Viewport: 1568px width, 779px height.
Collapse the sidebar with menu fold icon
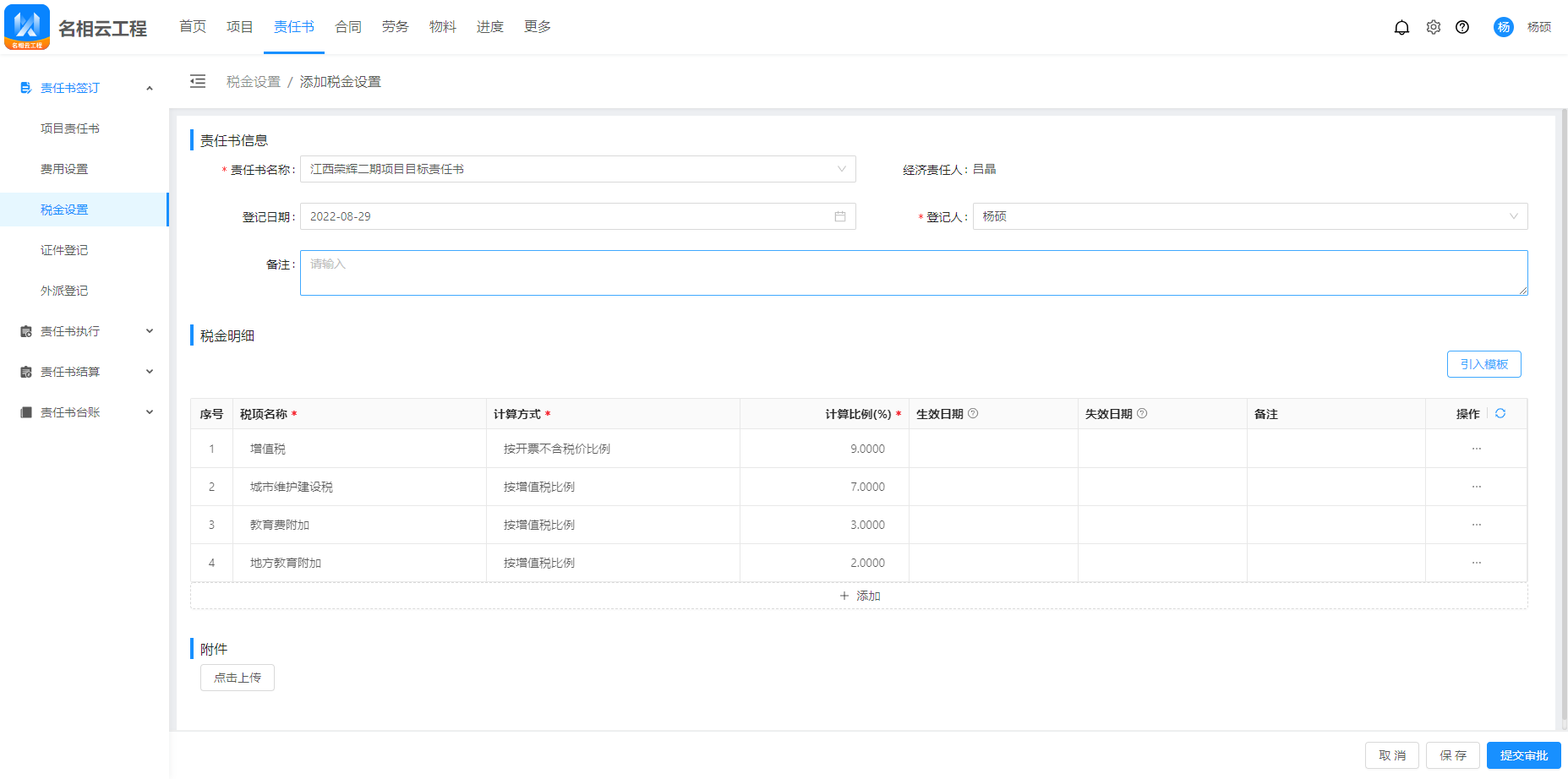click(x=198, y=81)
